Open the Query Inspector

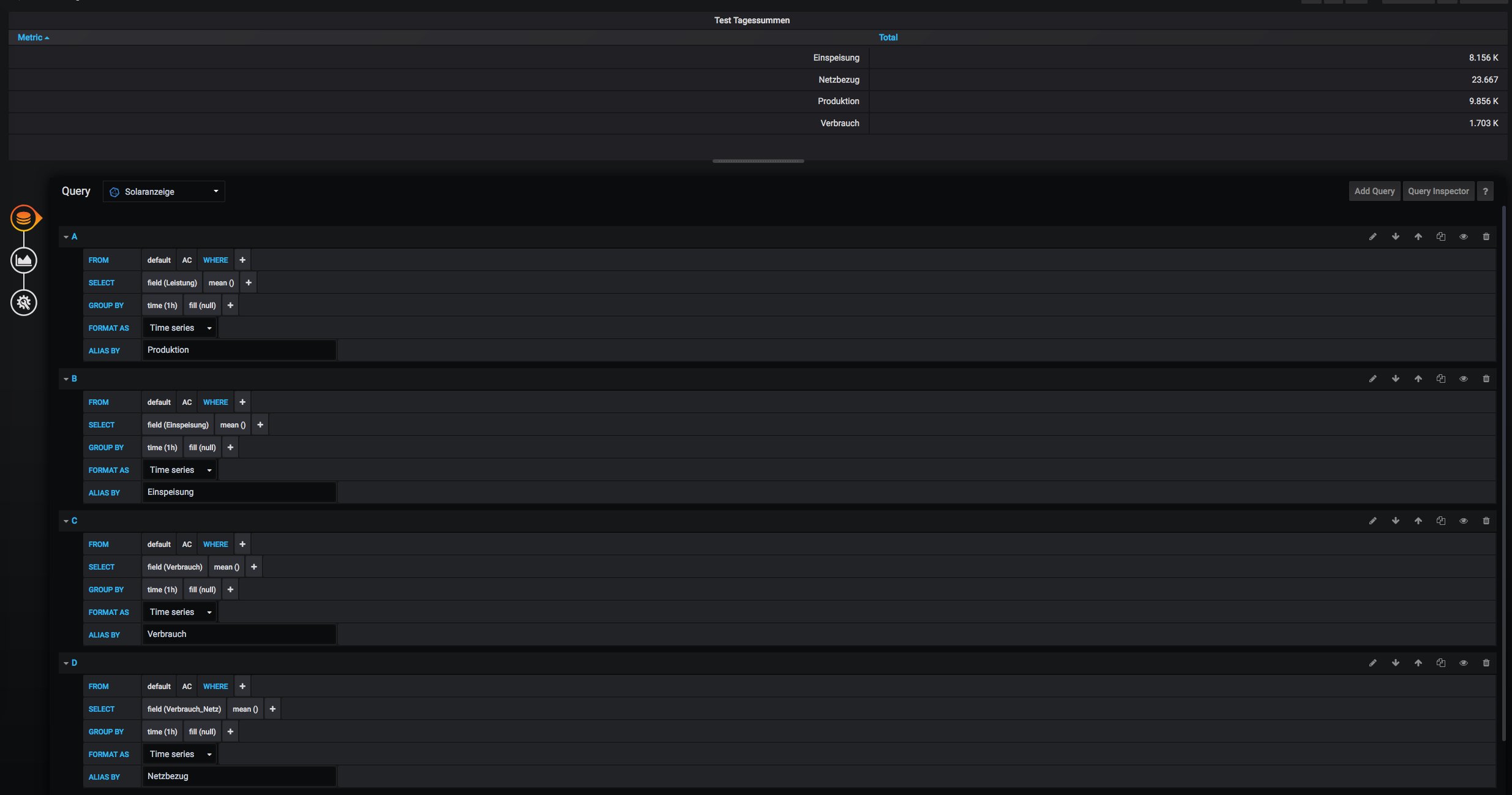pos(1438,192)
